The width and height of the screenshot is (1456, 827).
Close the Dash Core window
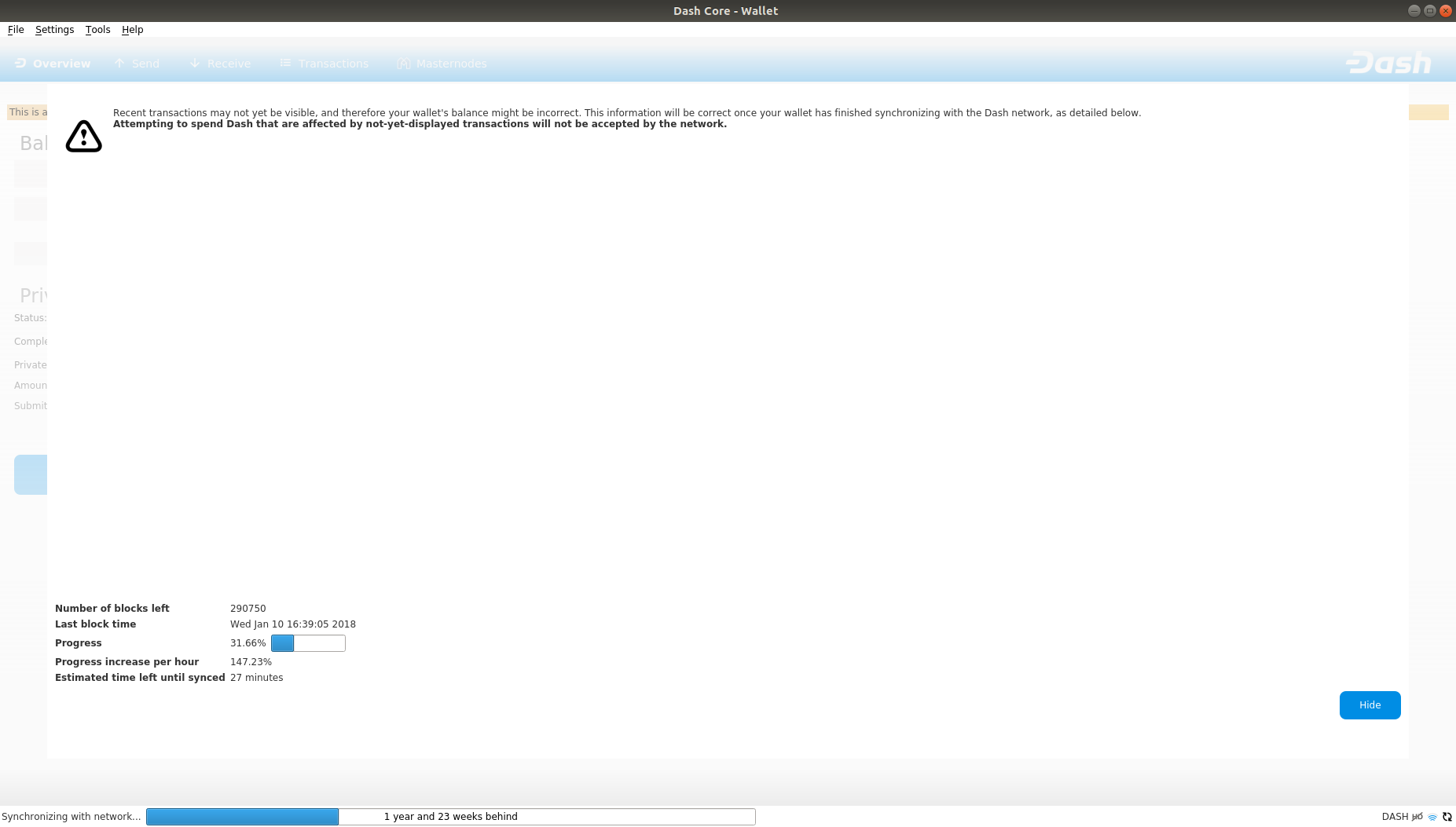pos(1446,11)
